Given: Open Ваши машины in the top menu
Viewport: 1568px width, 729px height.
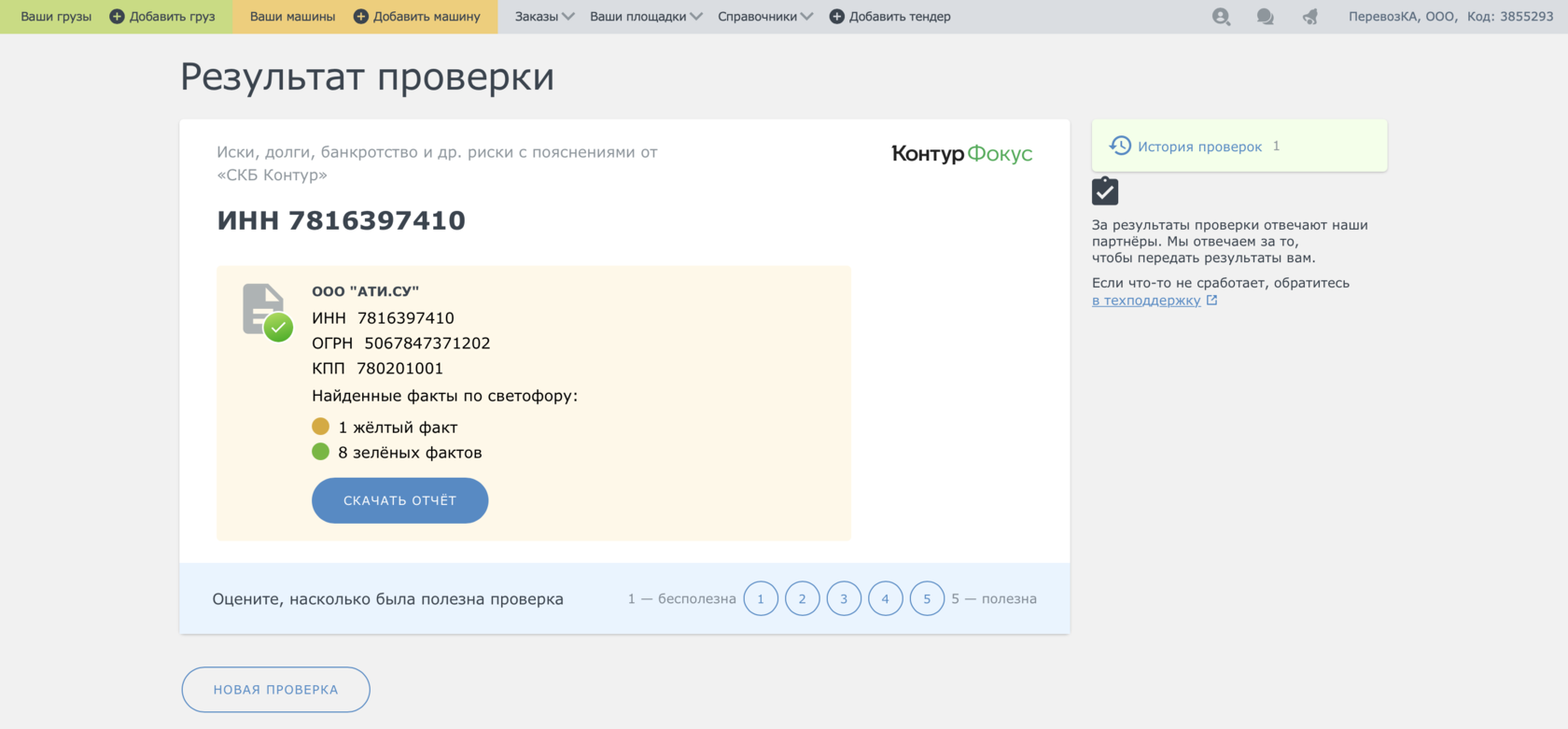Looking at the screenshot, I should tap(292, 17).
